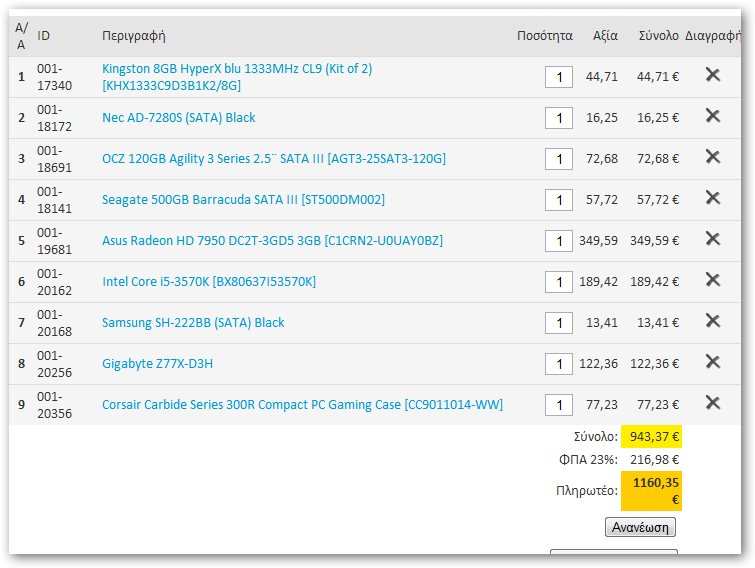Open the Kingston 8GB HyperX blu product link

click(237, 77)
